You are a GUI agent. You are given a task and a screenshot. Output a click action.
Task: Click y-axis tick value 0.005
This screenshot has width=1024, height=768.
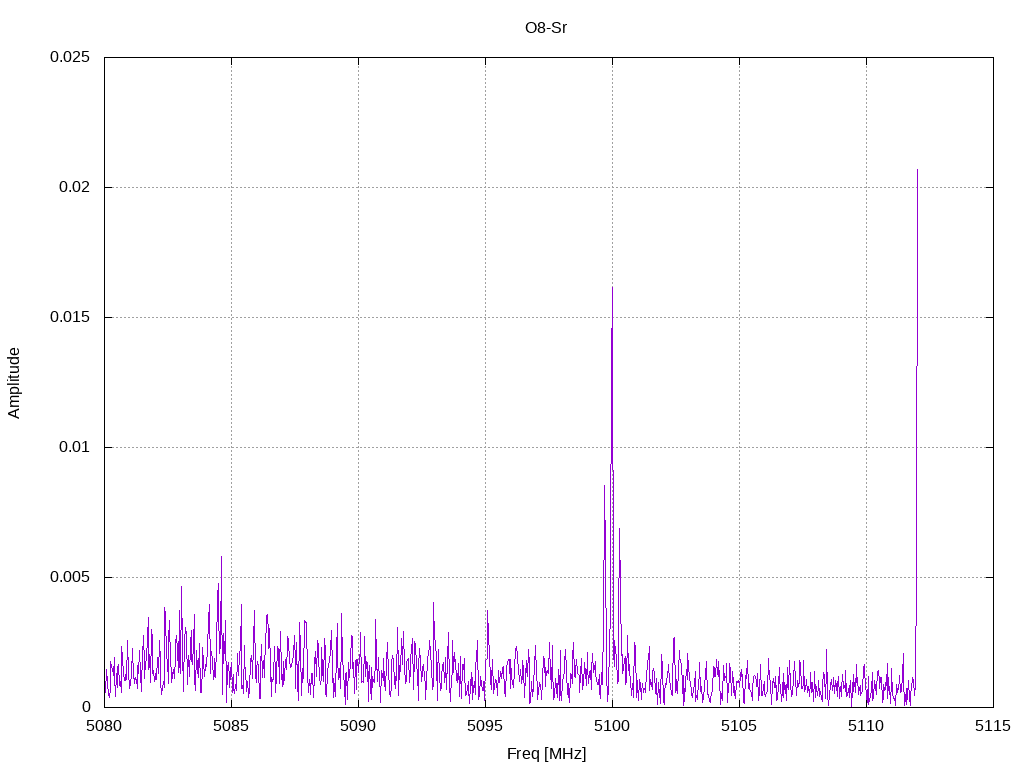click(x=70, y=577)
